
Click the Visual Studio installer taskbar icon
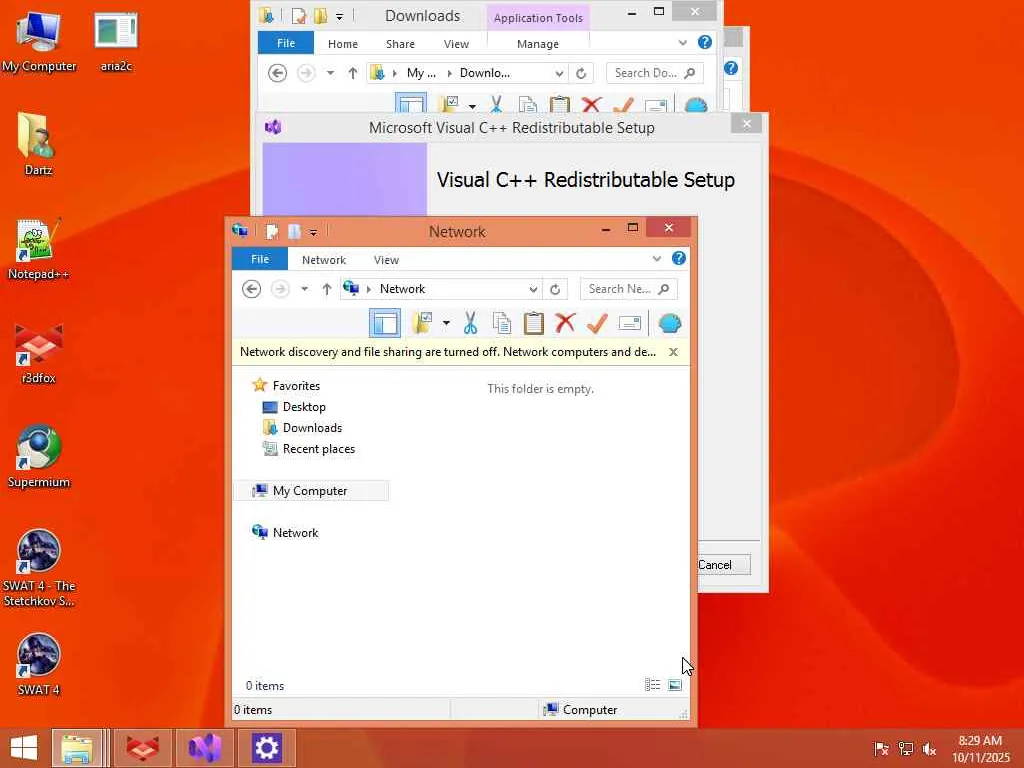click(x=204, y=748)
